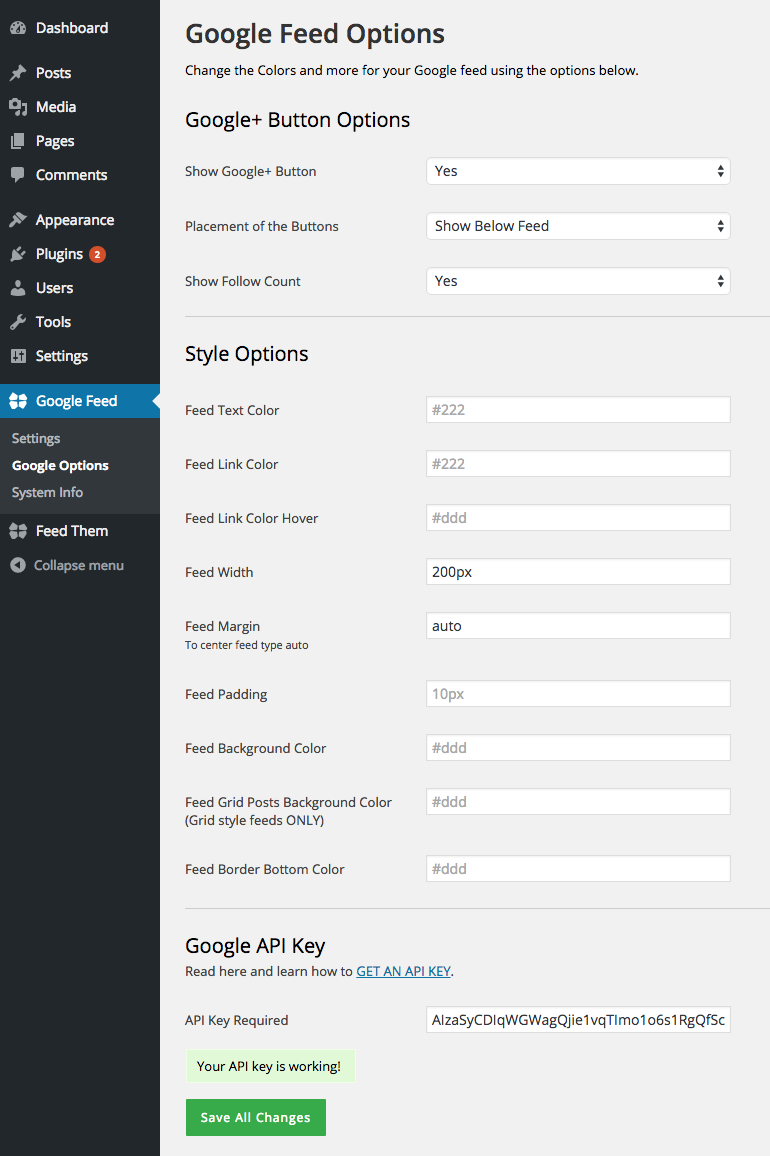Open the Appearance menu item
The height and width of the screenshot is (1156, 770).
[x=80, y=220]
